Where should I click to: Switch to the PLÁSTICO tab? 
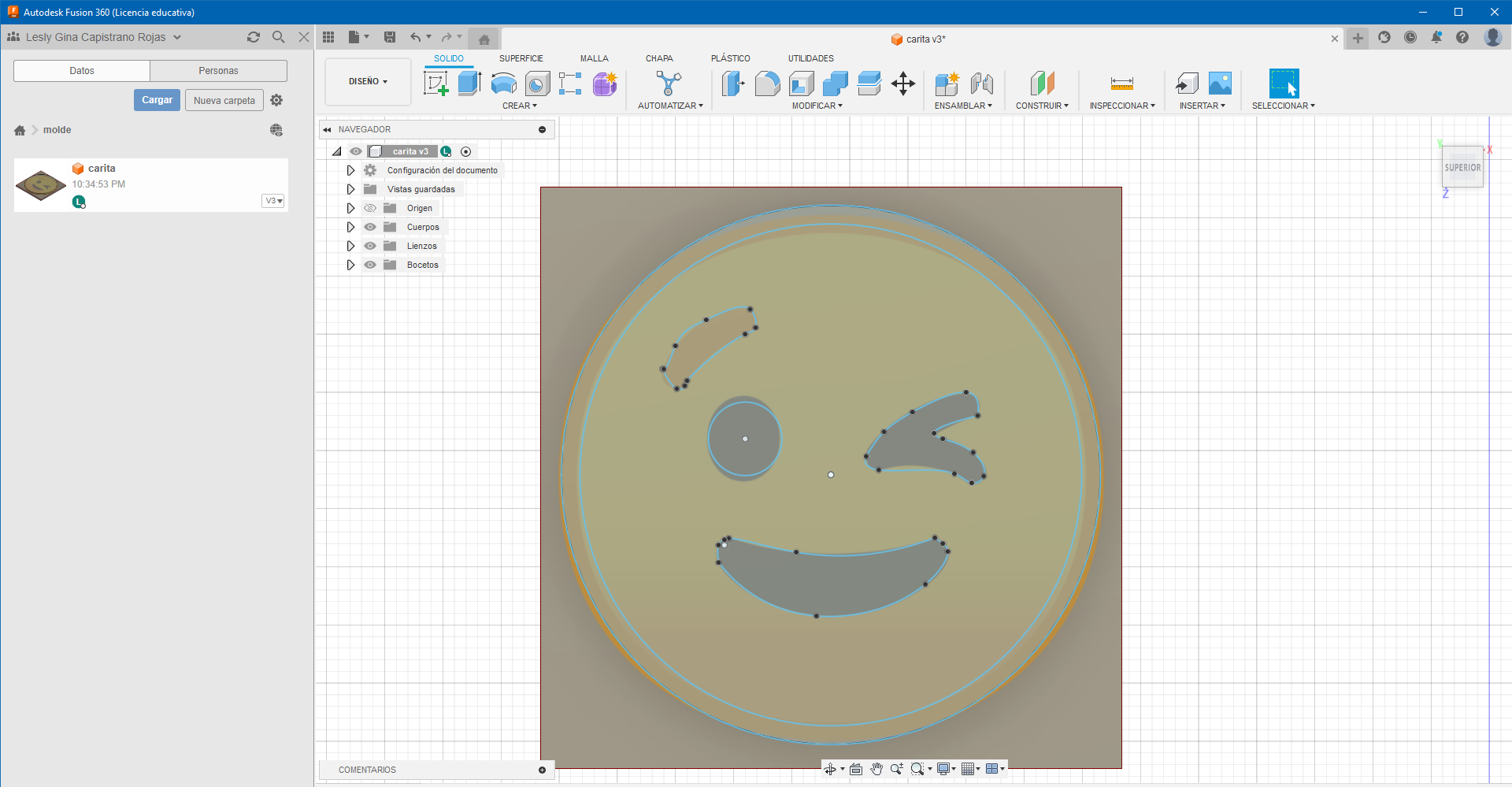click(x=731, y=58)
